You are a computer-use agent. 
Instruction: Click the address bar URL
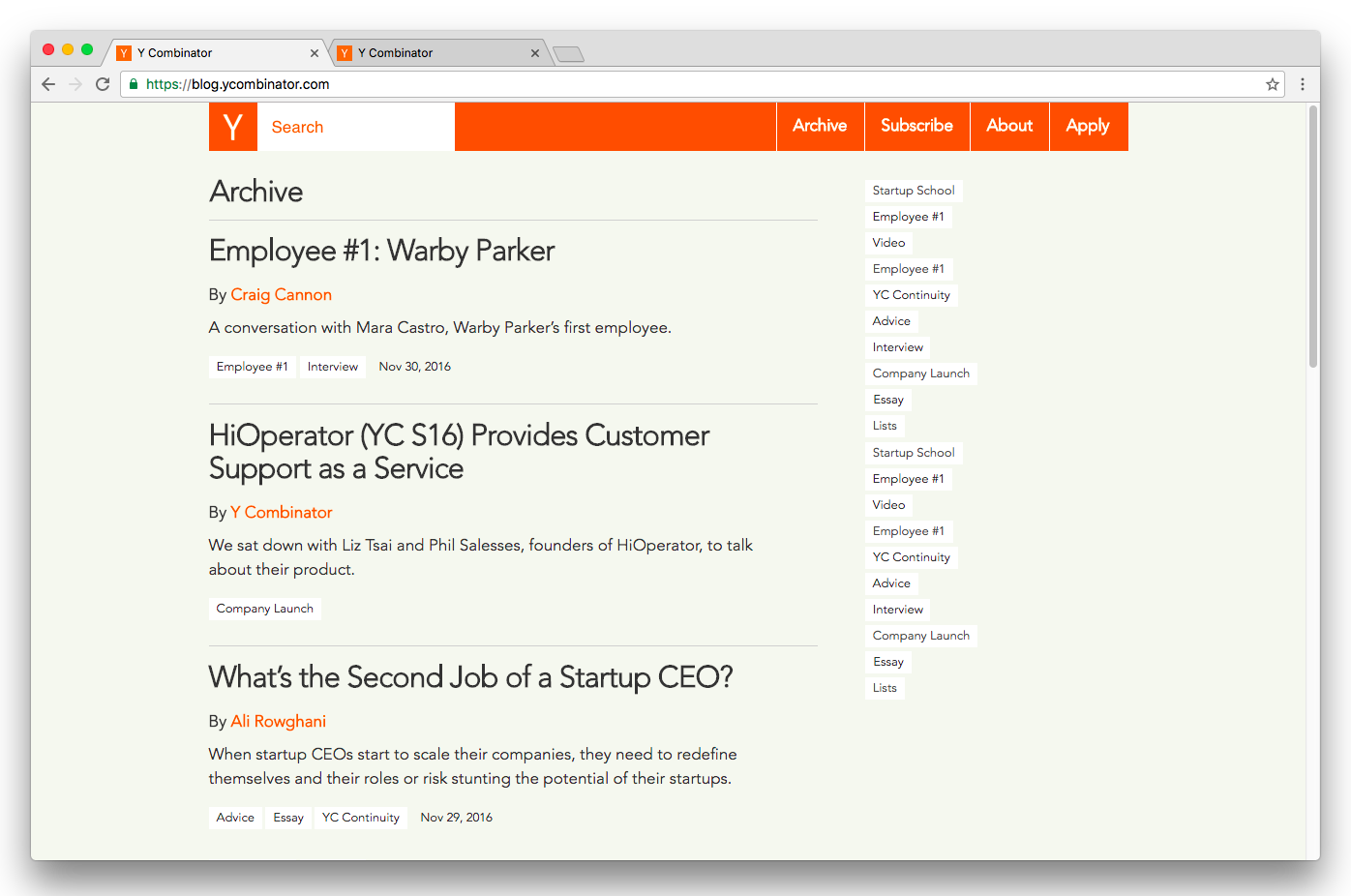pos(238,84)
